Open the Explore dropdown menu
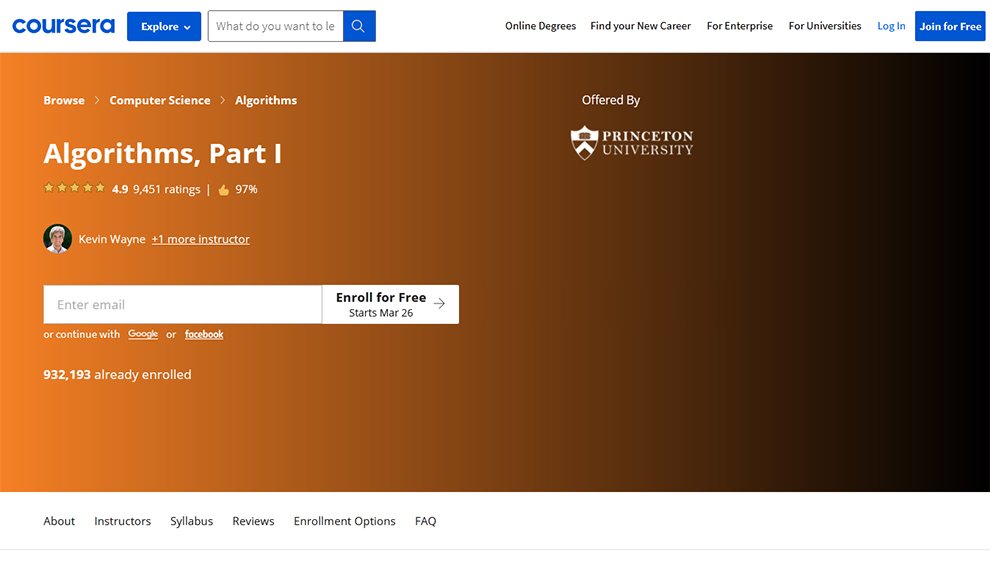This screenshot has height=564, width=990. 164,27
